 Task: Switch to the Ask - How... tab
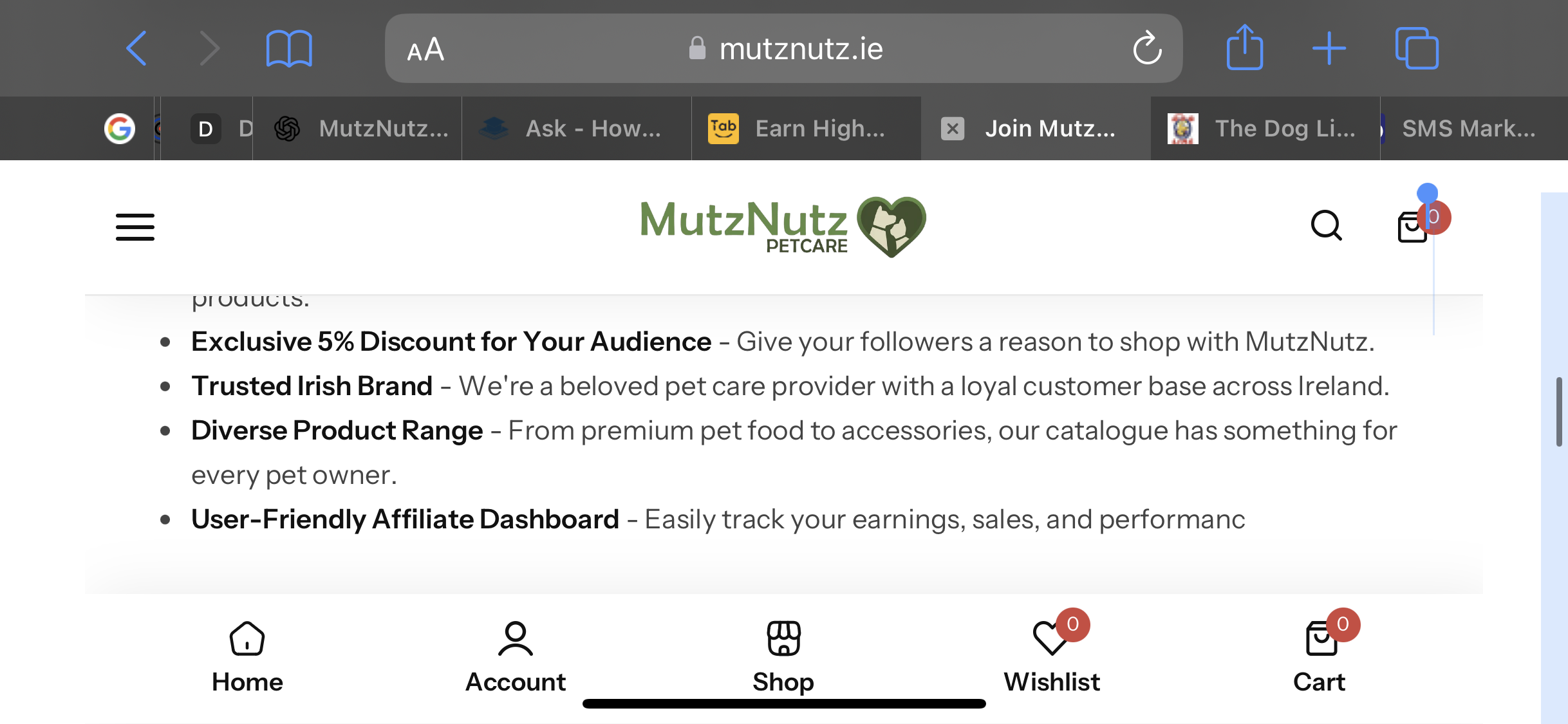pyautogui.click(x=577, y=129)
